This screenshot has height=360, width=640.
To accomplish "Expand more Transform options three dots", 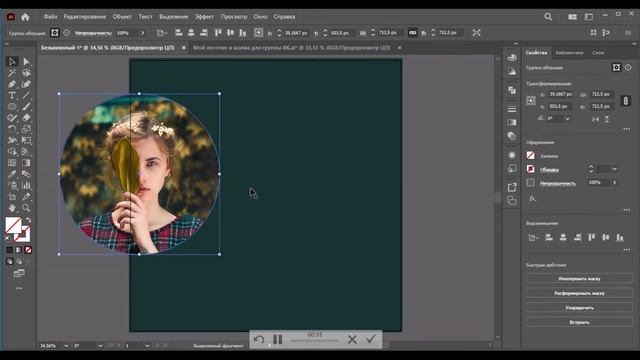I will click(x=627, y=129).
